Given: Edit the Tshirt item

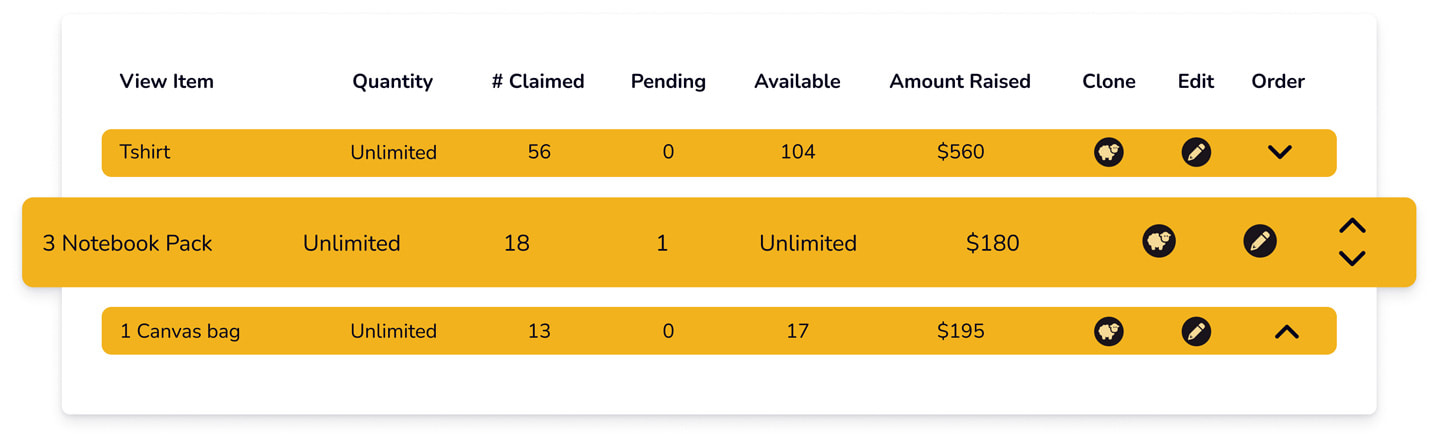Looking at the screenshot, I should tap(1196, 152).
